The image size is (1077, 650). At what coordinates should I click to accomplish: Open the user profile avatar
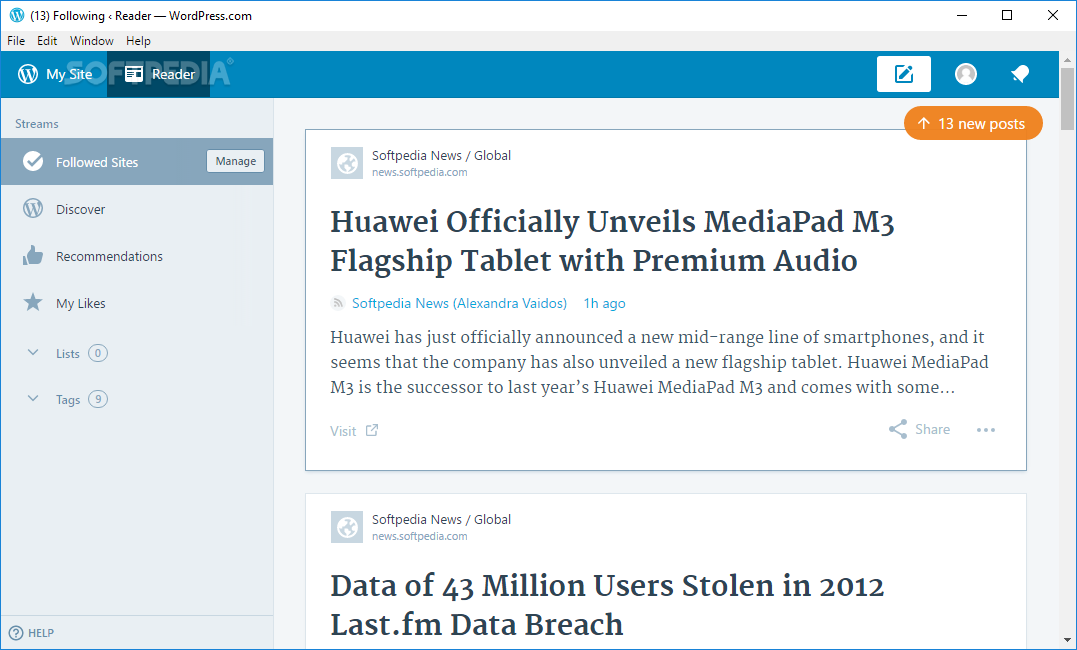(966, 74)
